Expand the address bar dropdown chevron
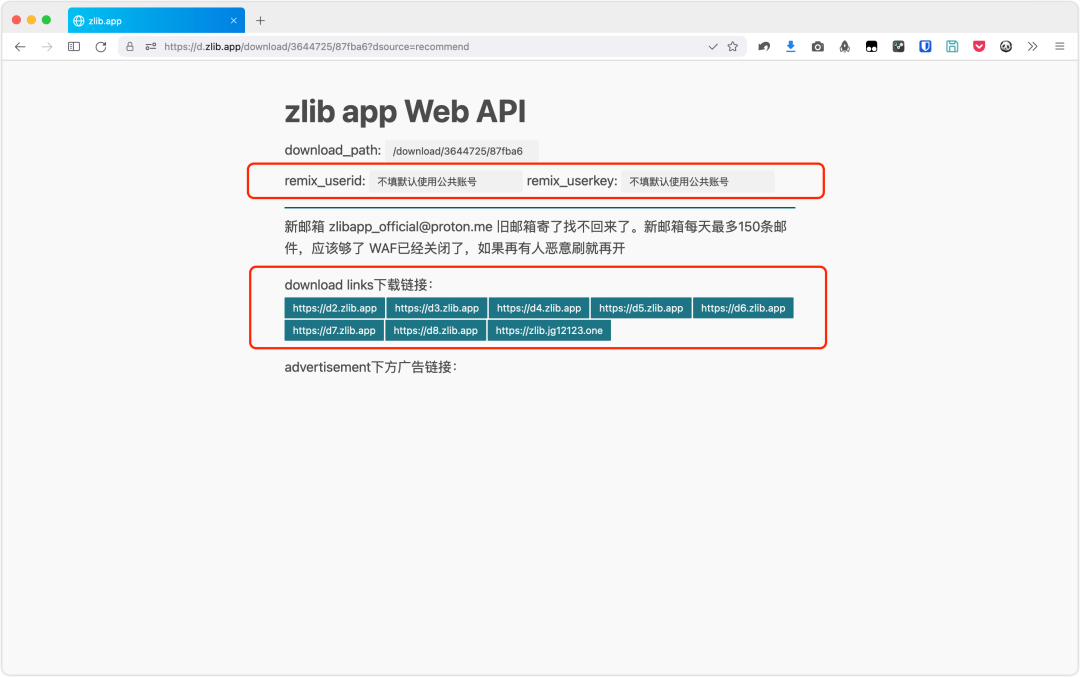Image resolution: width=1080 pixels, height=677 pixels. pos(713,47)
